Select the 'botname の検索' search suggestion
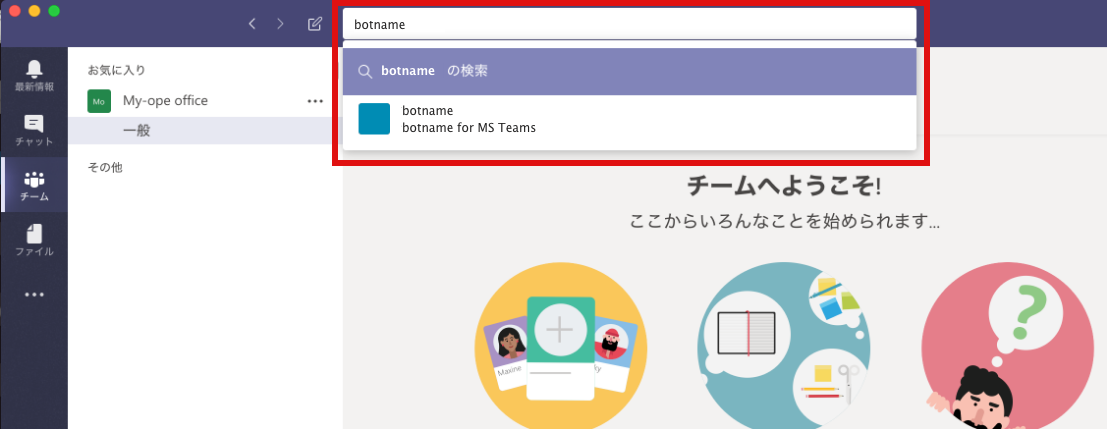1107x429 pixels. 629,71
